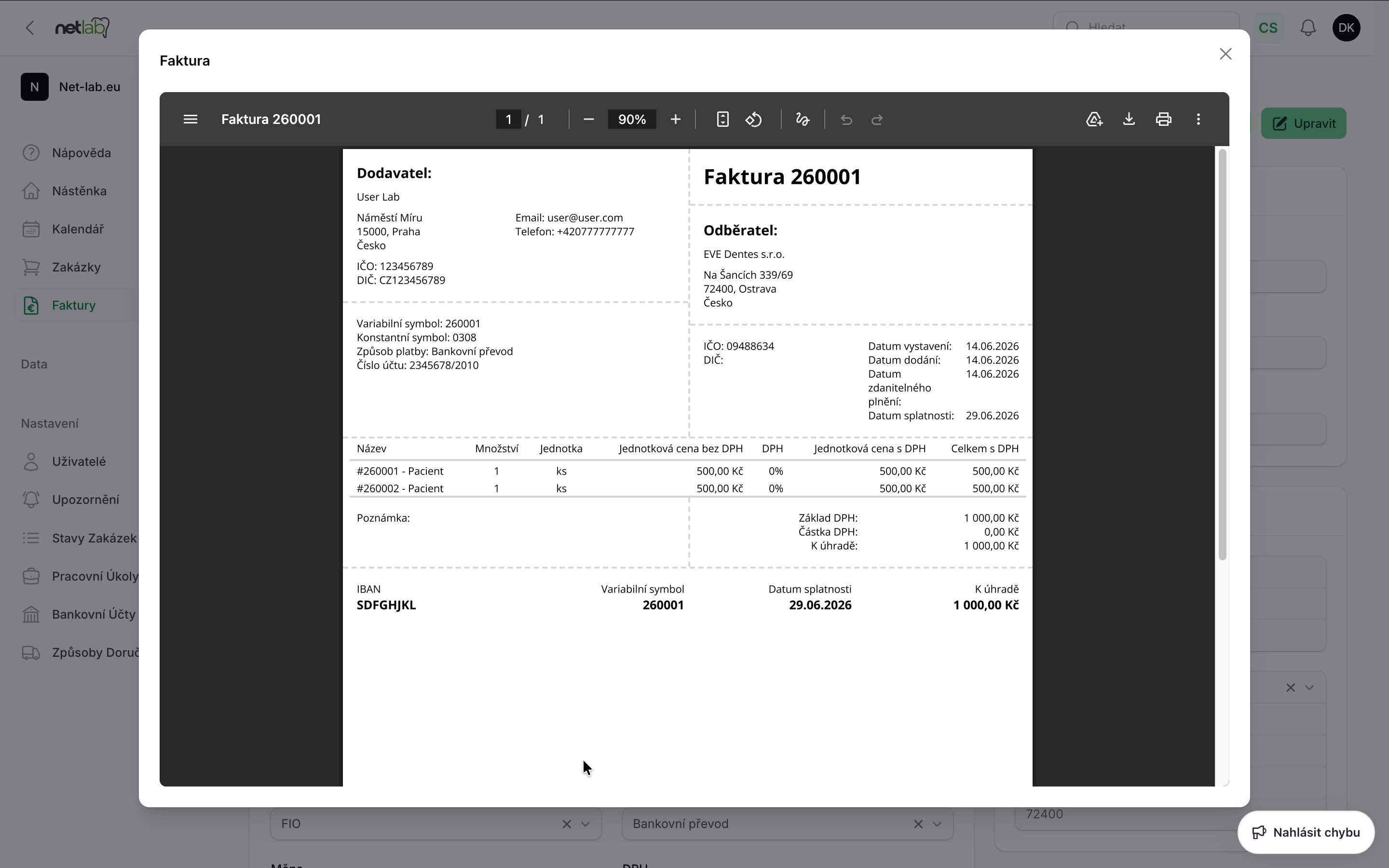Click the Kalendář calendar icon
The width and height of the screenshot is (1389, 868).
pos(31,229)
